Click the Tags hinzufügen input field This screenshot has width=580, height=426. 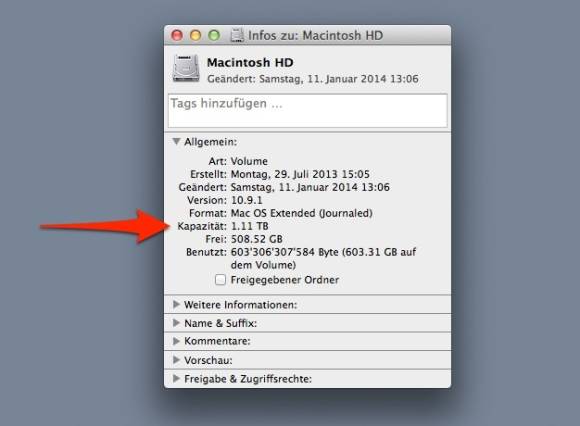click(x=308, y=111)
